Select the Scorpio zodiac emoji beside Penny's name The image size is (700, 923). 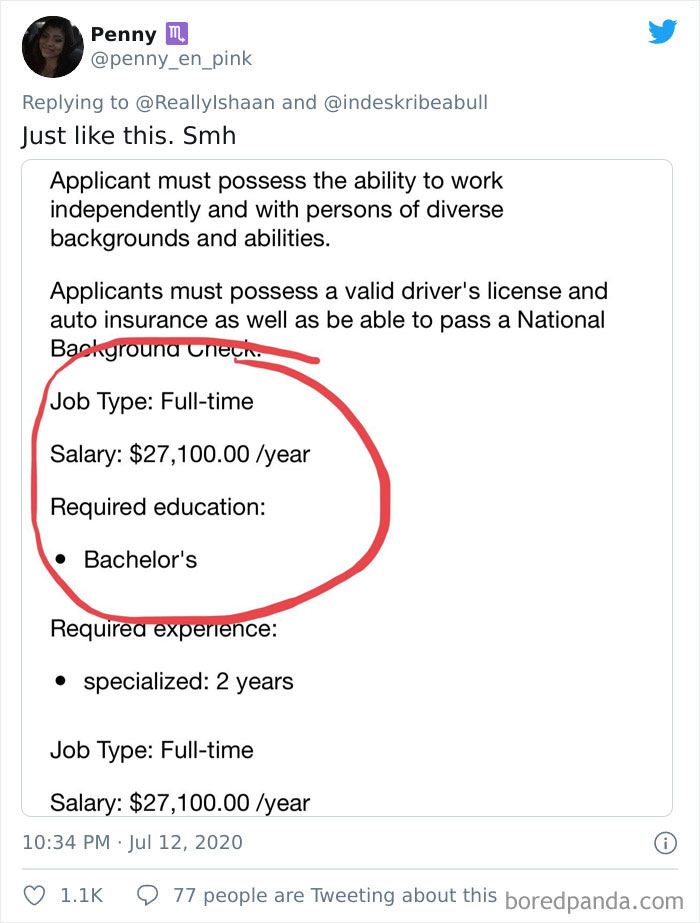[x=176, y=33]
